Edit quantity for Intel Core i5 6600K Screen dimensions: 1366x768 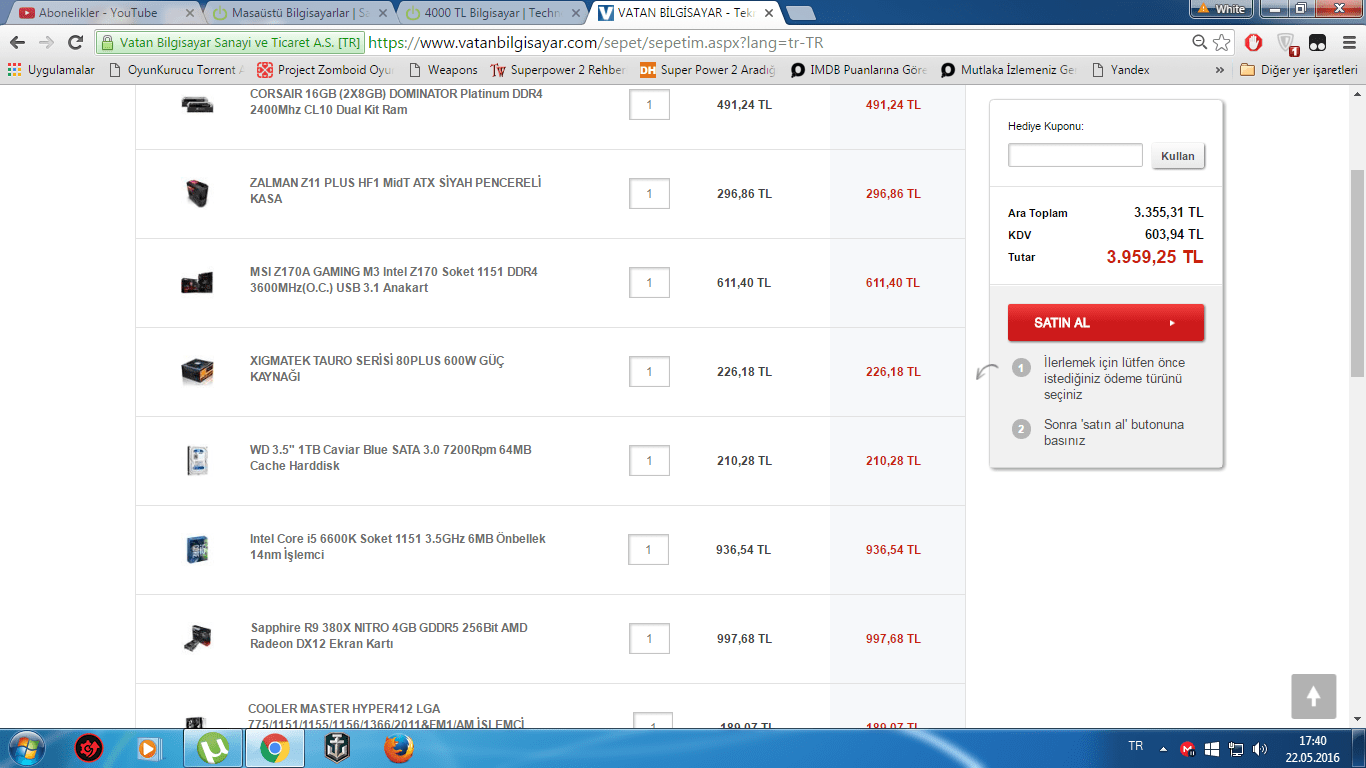pyautogui.click(x=649, y=550)
